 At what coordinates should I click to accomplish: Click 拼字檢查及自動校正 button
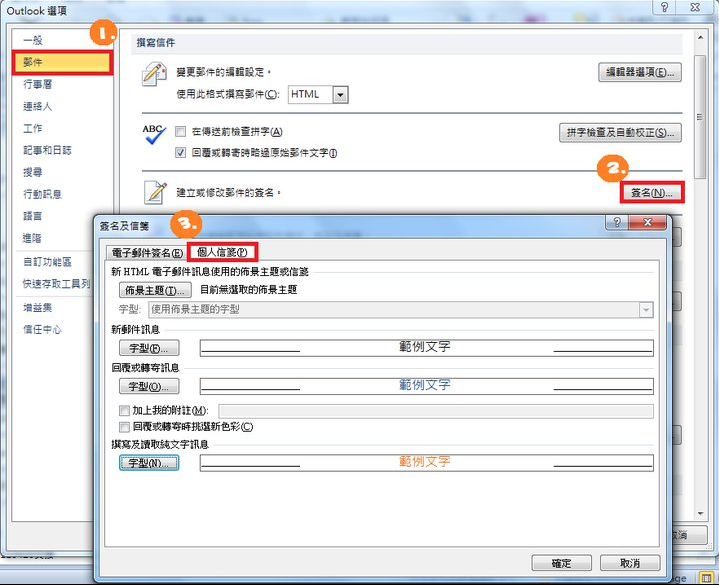pos(620,133)
